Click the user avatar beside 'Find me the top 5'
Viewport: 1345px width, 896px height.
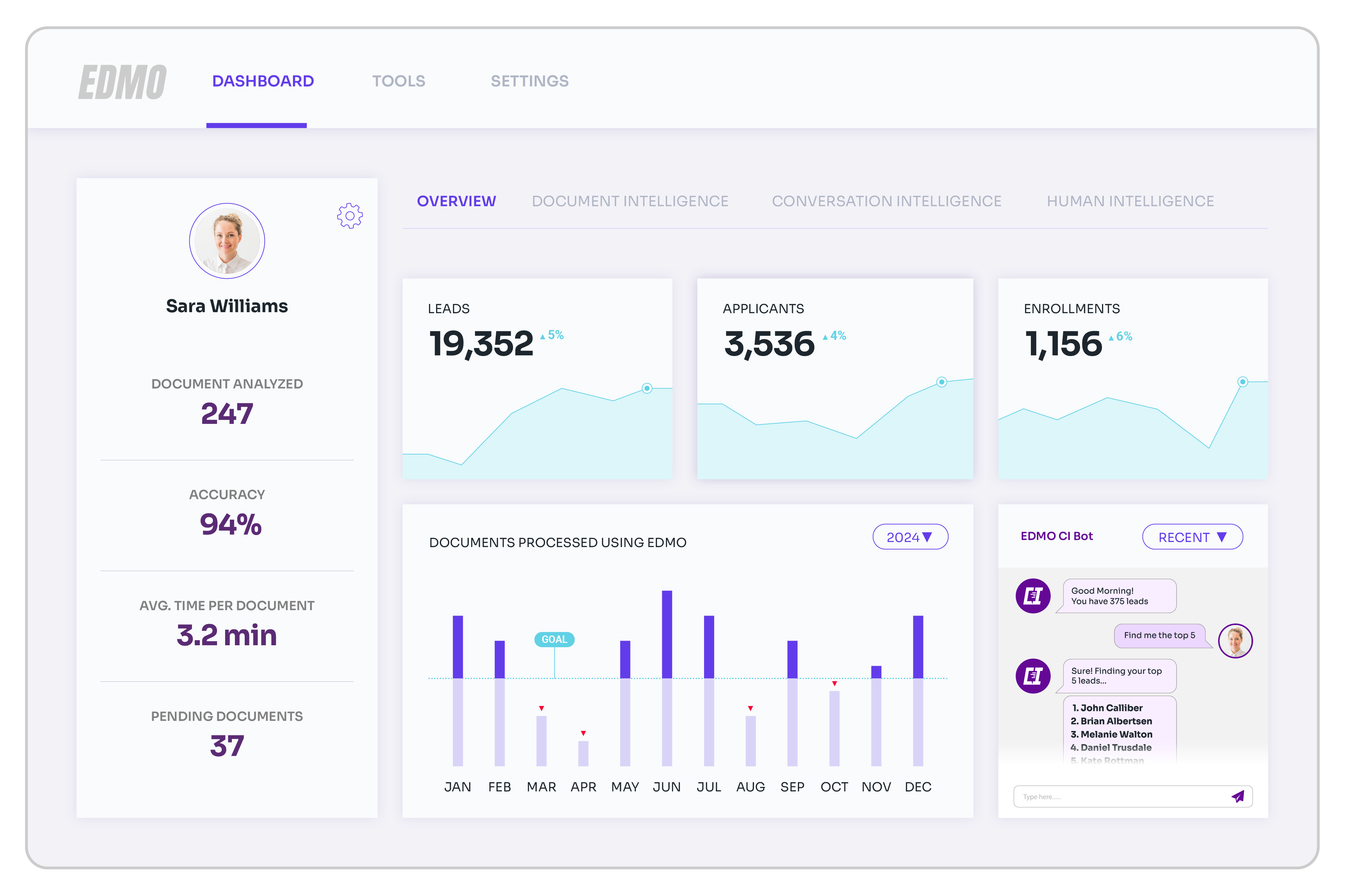click(x=1235, y=641)
